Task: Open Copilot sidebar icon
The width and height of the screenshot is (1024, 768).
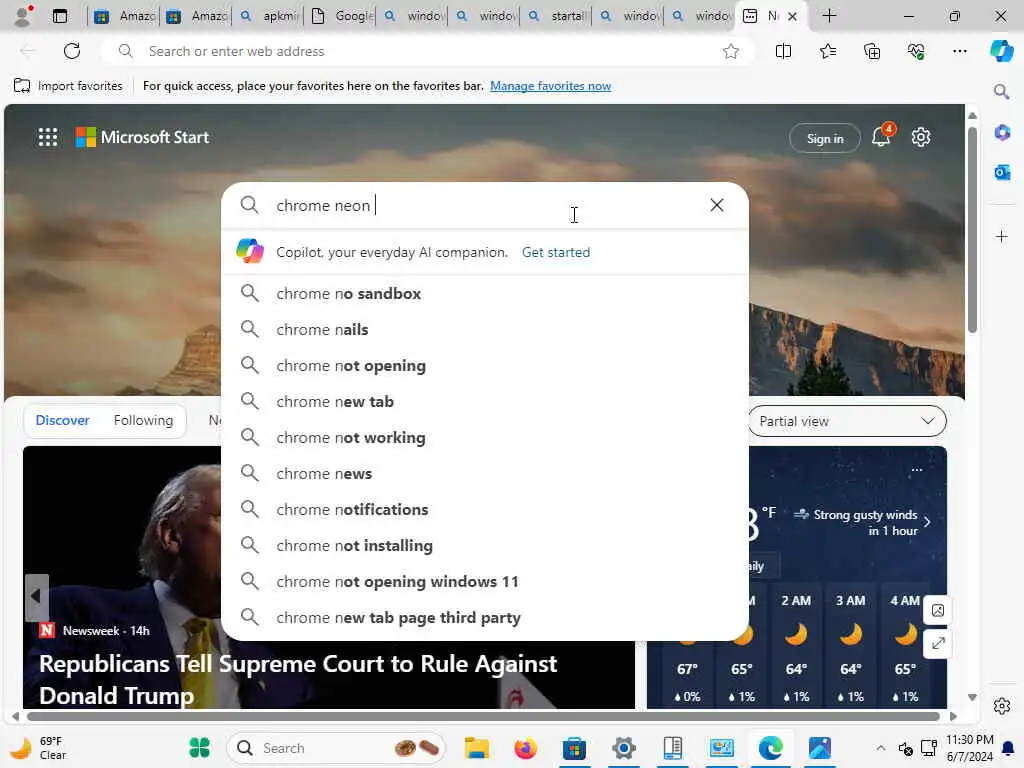Action: [x=1002, y=51]
